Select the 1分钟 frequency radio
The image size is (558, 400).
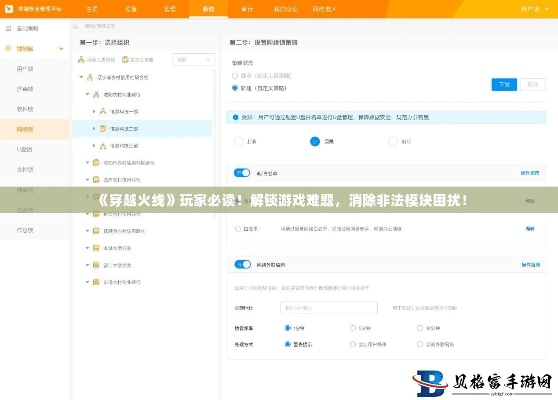pos(288,328)
